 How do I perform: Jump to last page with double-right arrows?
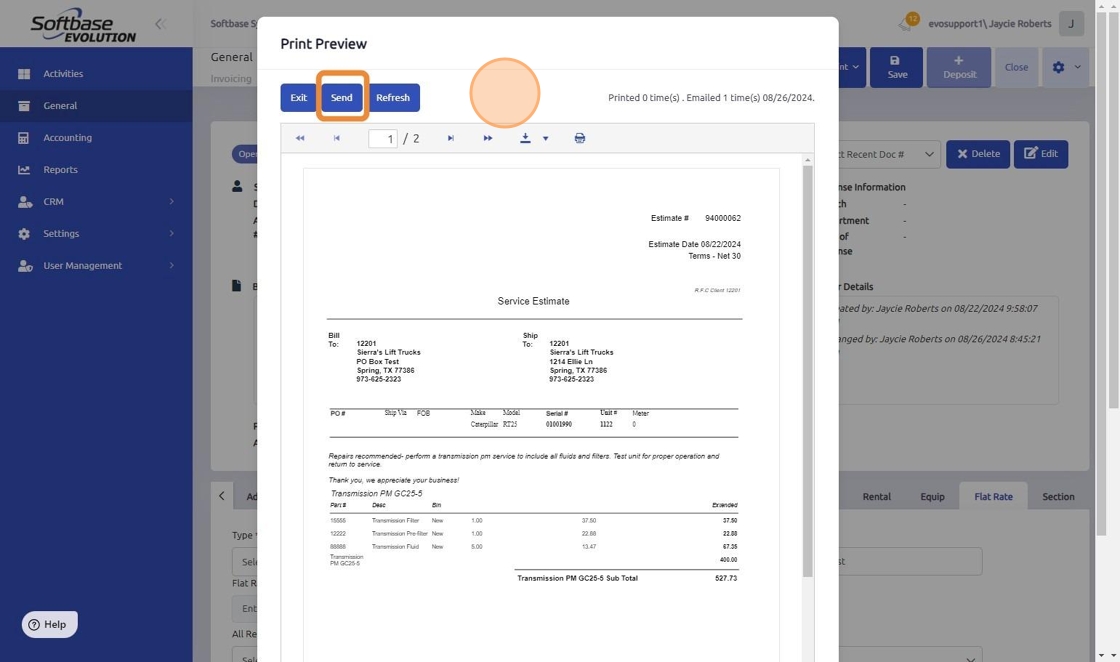click(x=488, y=138)
